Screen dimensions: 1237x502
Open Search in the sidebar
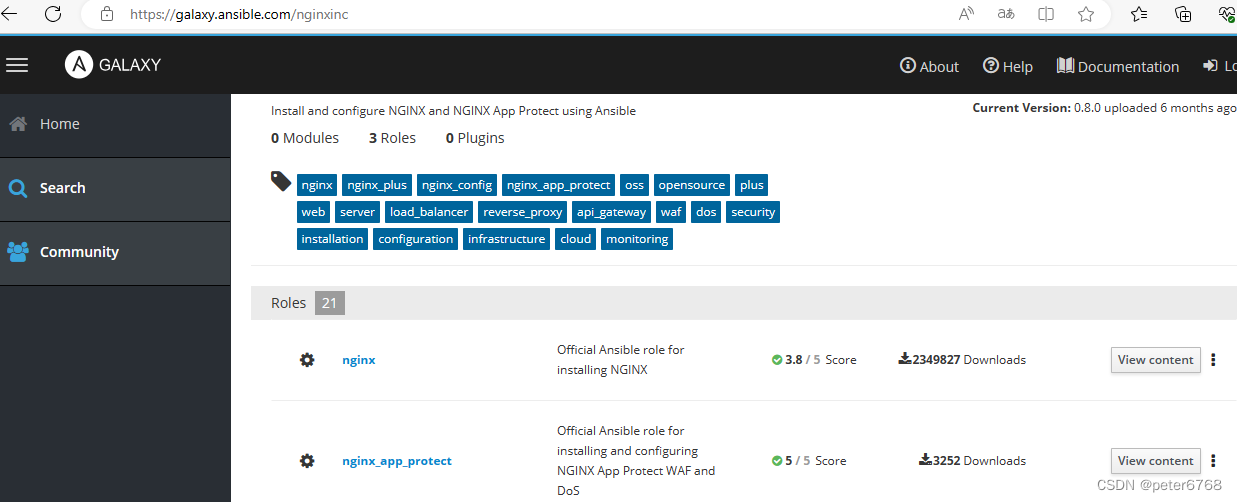[x=115, y=188]
